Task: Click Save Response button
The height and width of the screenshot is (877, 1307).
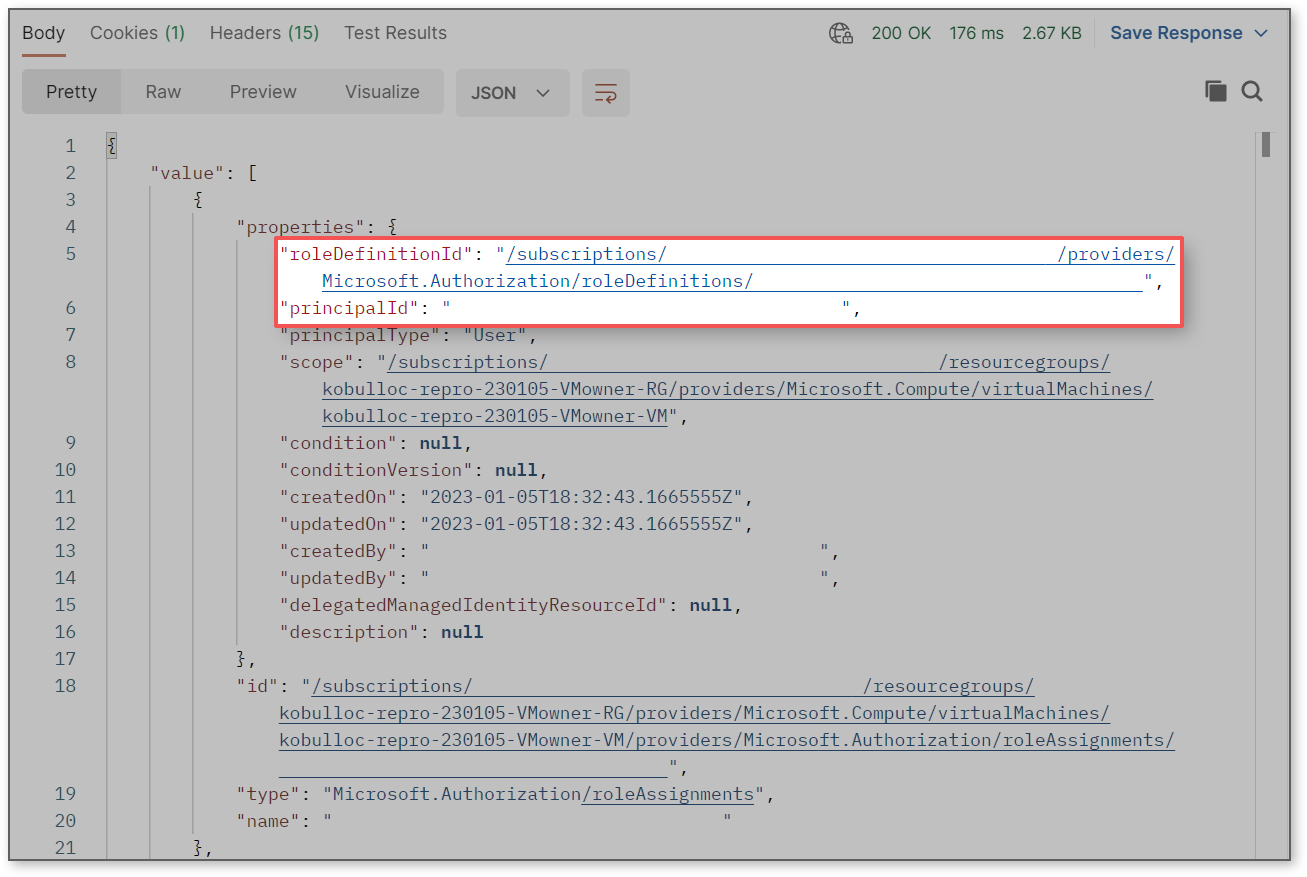Action: 1176,33
